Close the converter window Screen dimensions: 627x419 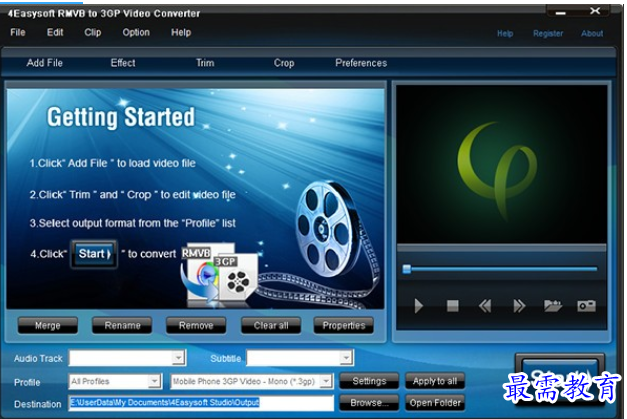pos(595,11)
